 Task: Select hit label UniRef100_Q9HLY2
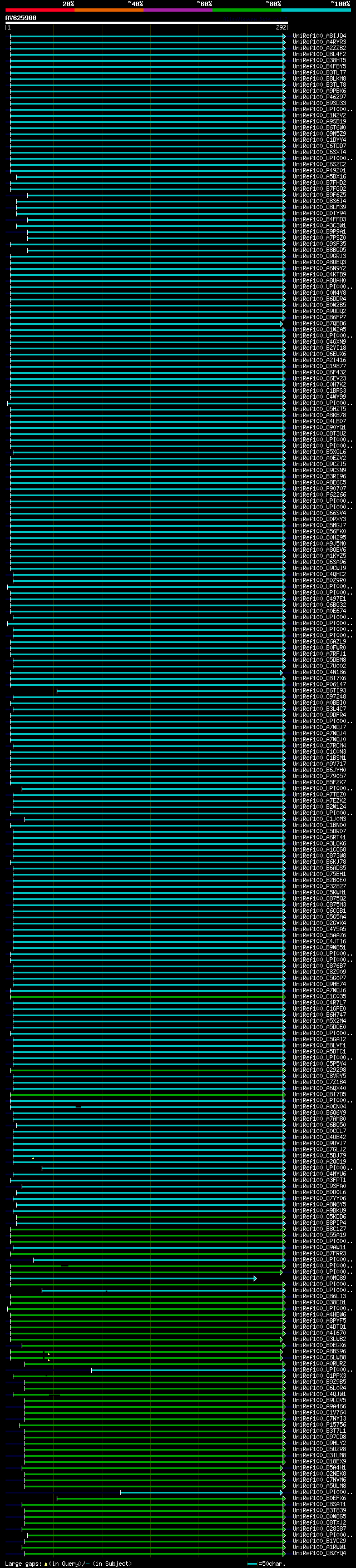pos(319,1443)
